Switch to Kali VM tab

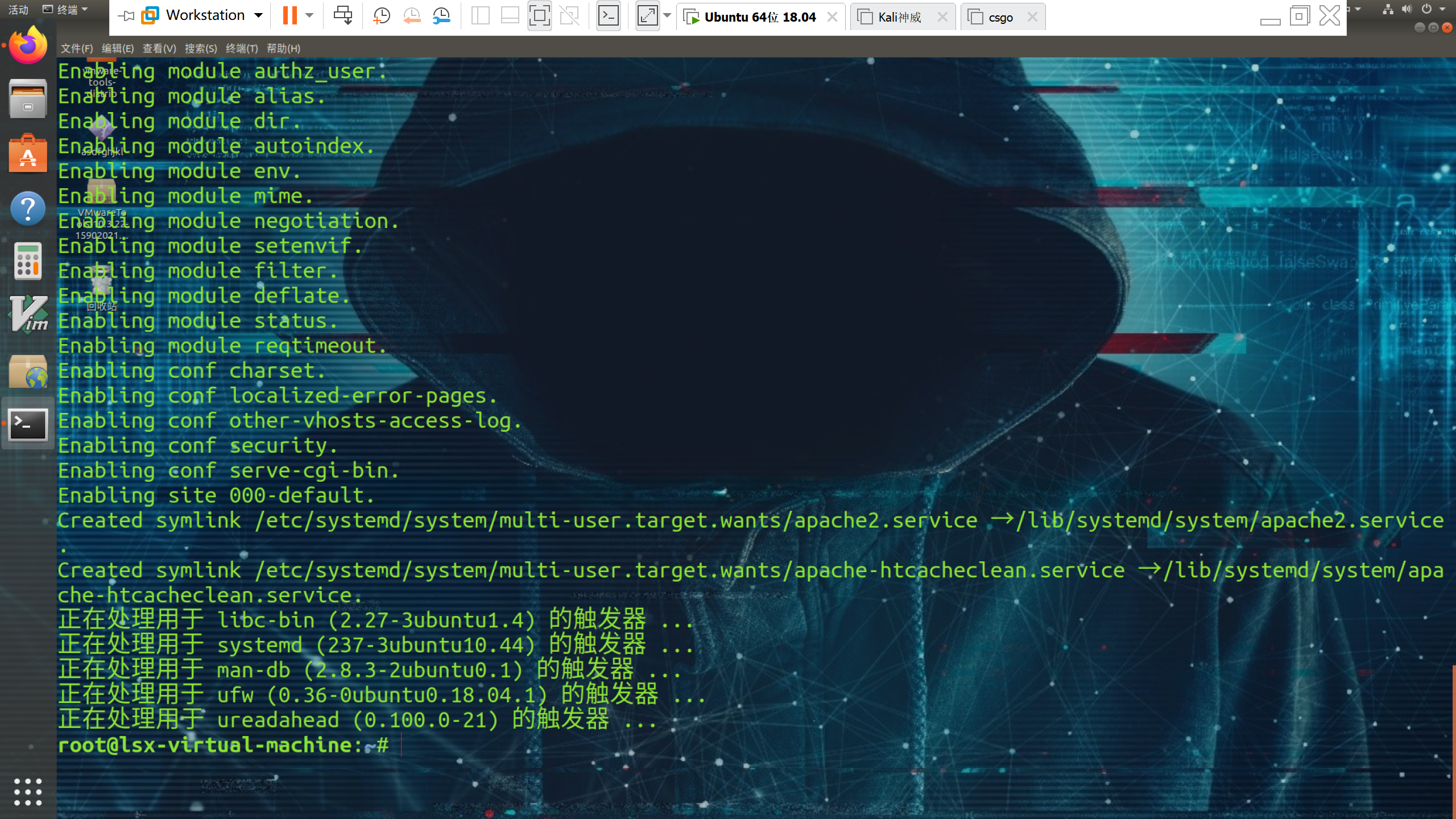pos(899,17)
